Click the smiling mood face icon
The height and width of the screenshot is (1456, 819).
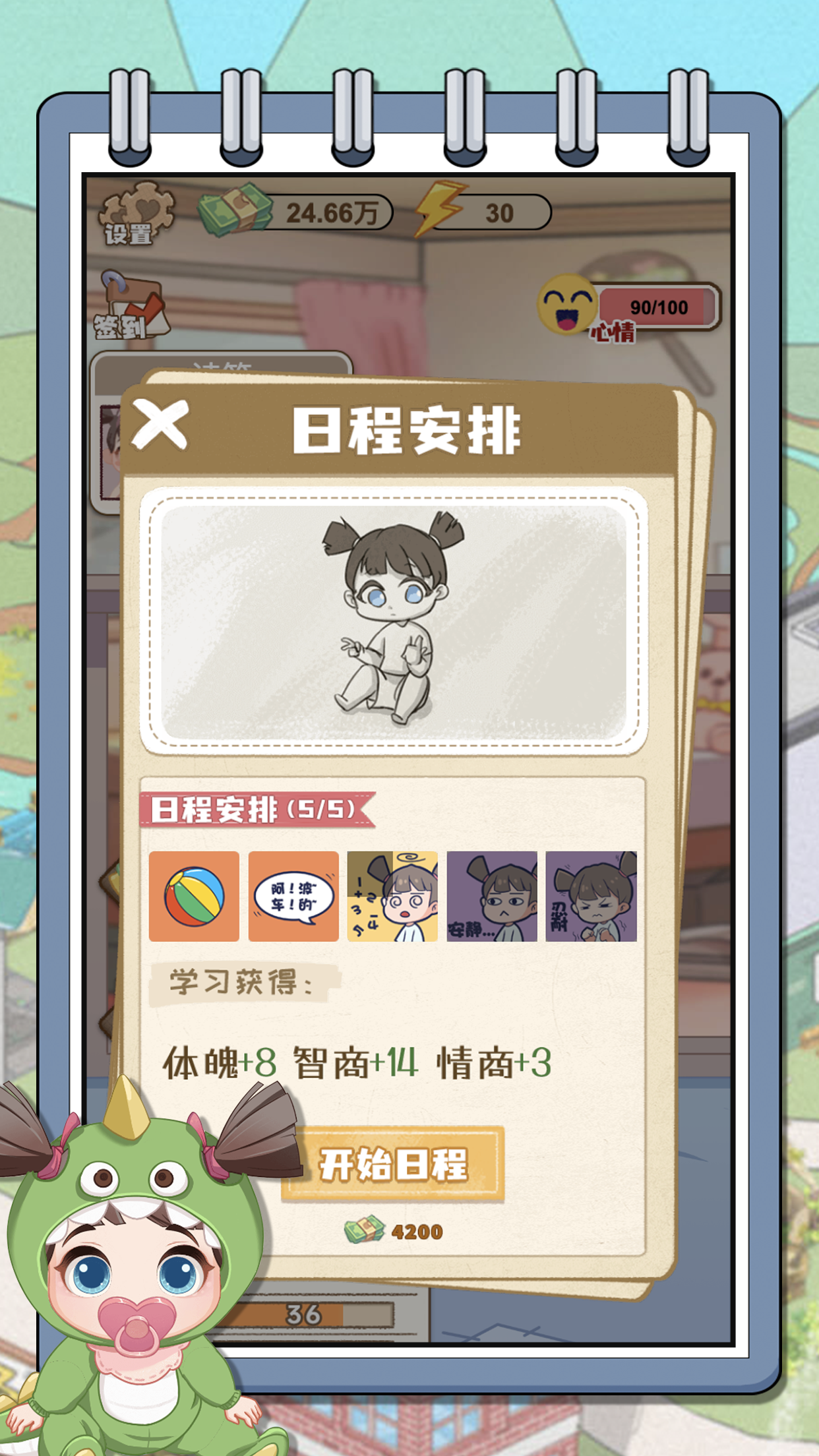[568, 304]
